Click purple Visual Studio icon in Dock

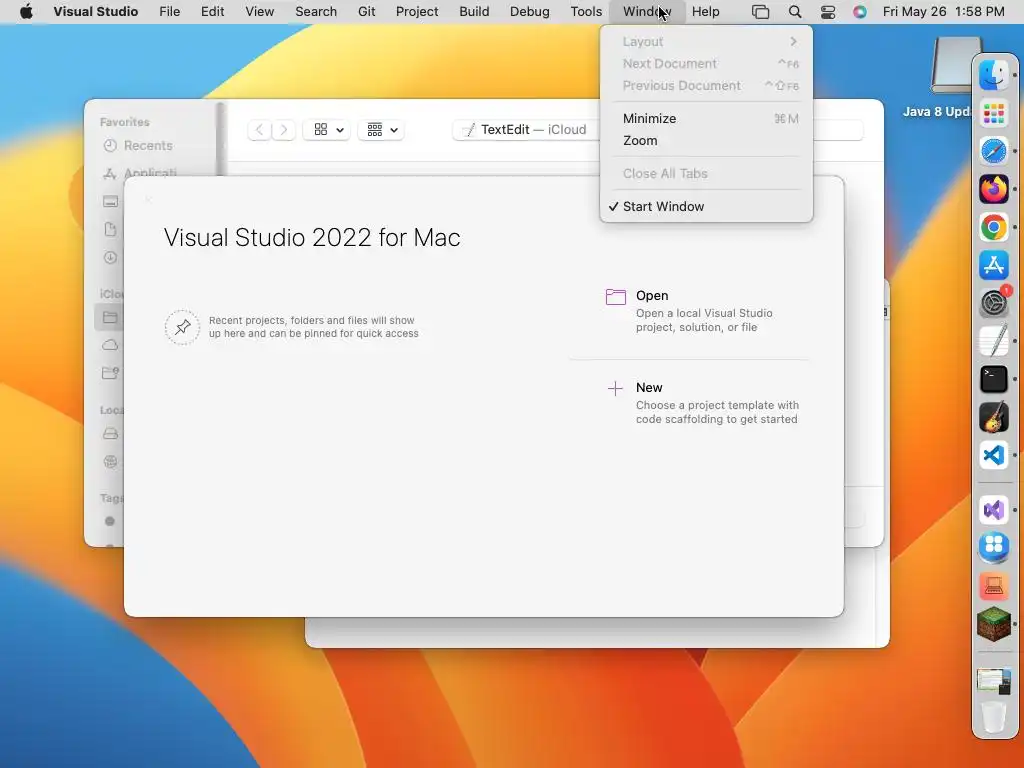pos(994,509)
